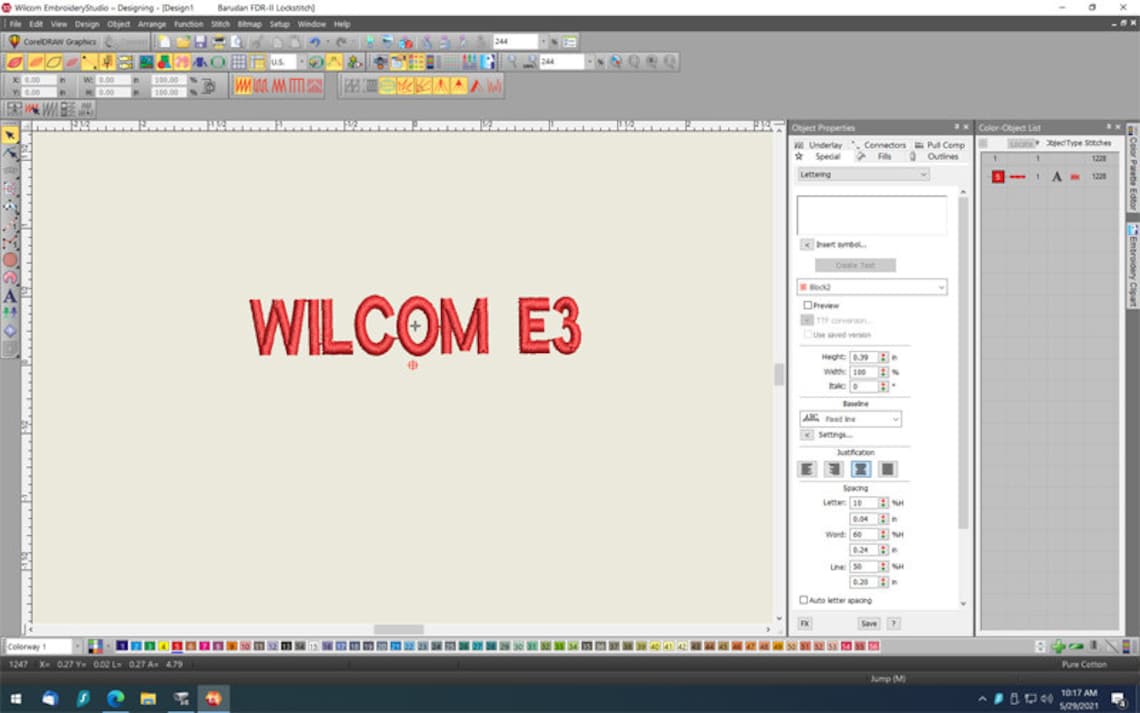1140x713 pixels.
Task: Toggle the Auto letter spacing checkbox
Action: [804, 600]
